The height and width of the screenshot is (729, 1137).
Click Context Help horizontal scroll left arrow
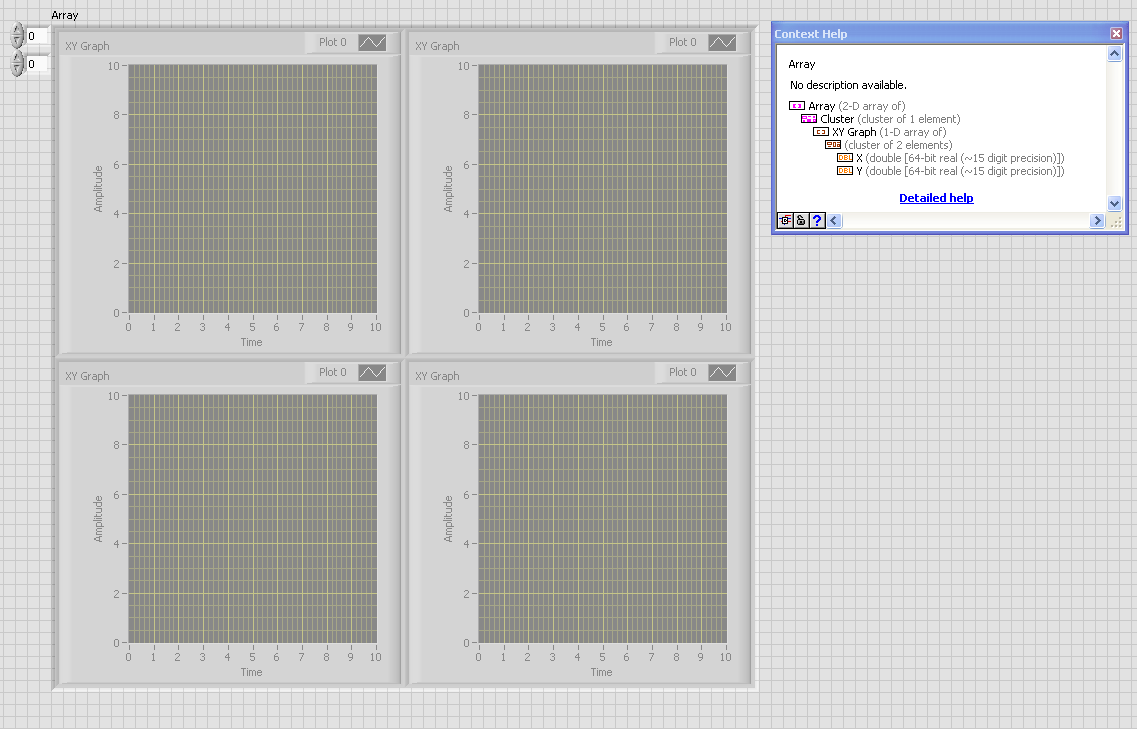tap(835, 221)
